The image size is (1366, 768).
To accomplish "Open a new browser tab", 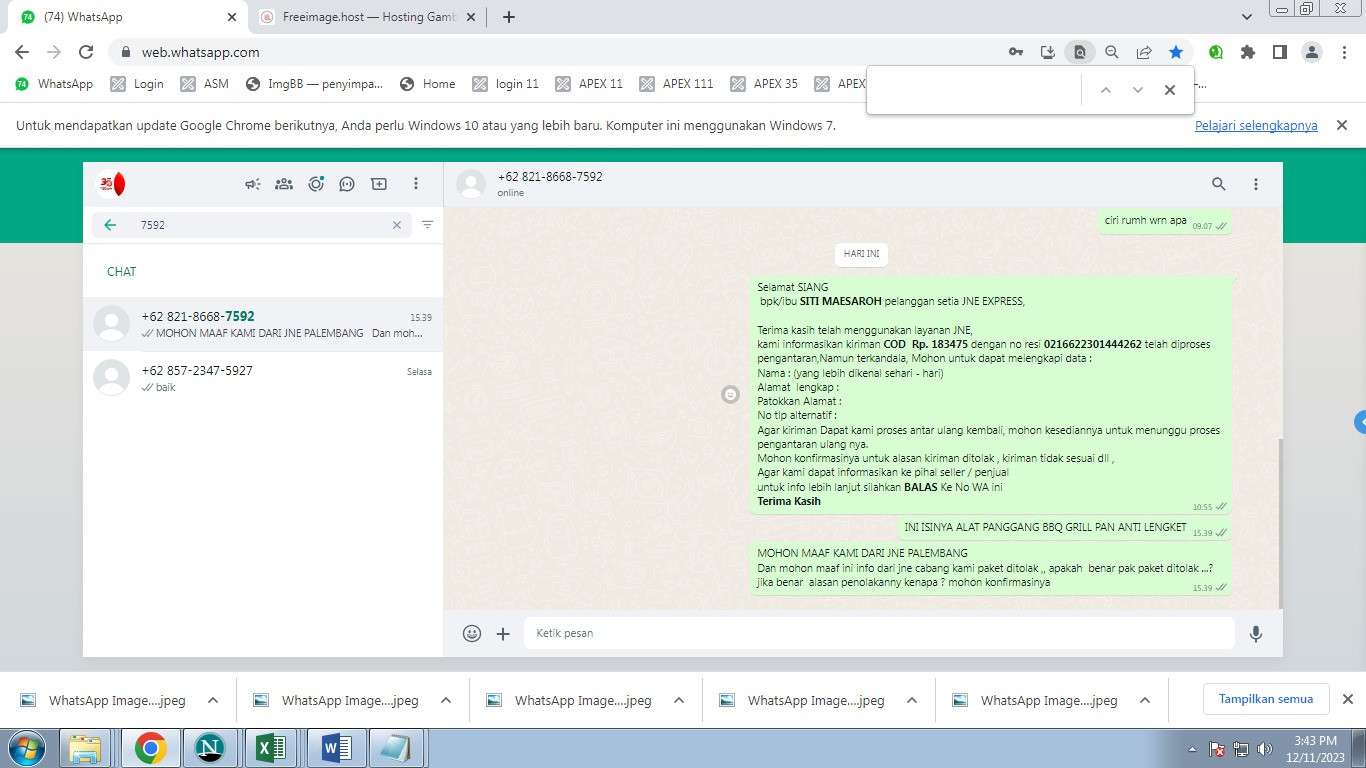I will click(509, 17).
